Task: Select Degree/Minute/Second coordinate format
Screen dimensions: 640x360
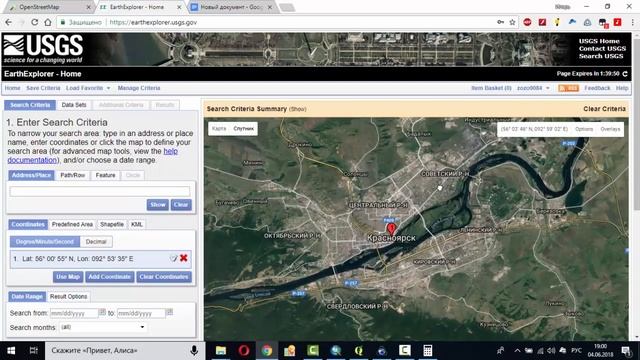Action: 45,242
